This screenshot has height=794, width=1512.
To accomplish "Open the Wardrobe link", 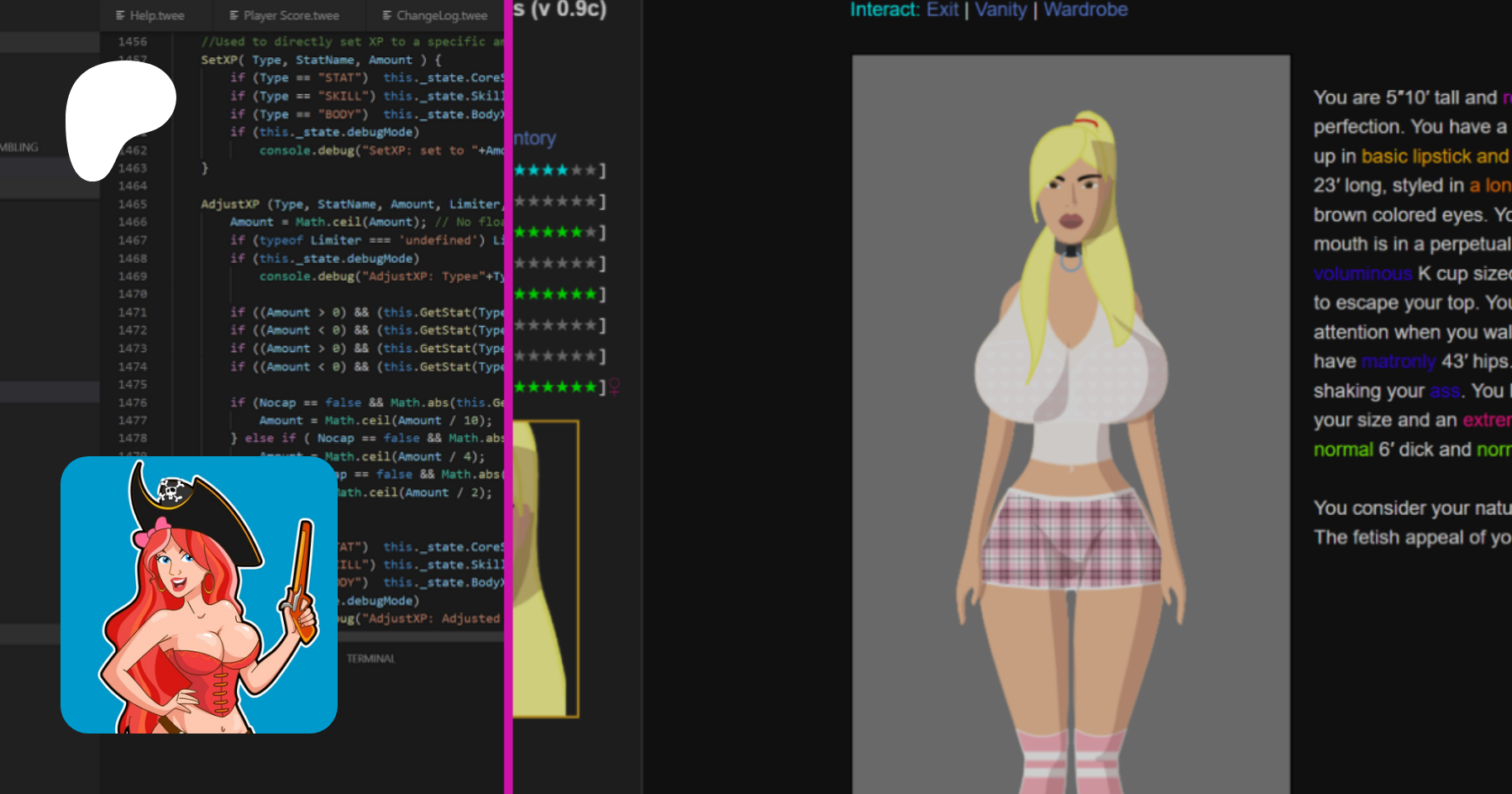I will click(x=1085, y=10).
